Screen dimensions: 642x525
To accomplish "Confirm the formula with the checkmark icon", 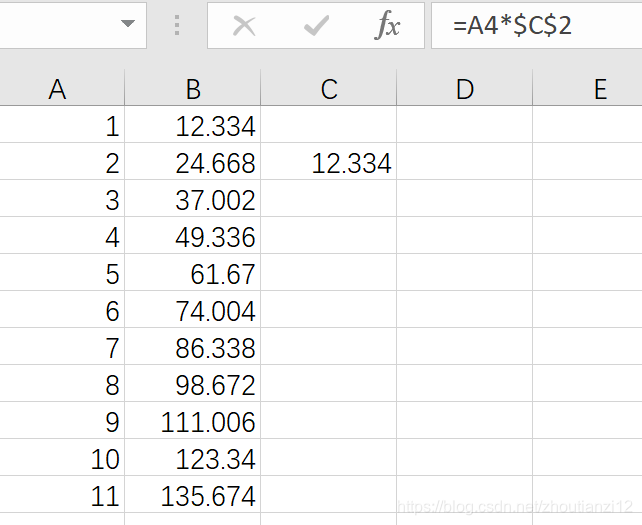I will 316,26.
